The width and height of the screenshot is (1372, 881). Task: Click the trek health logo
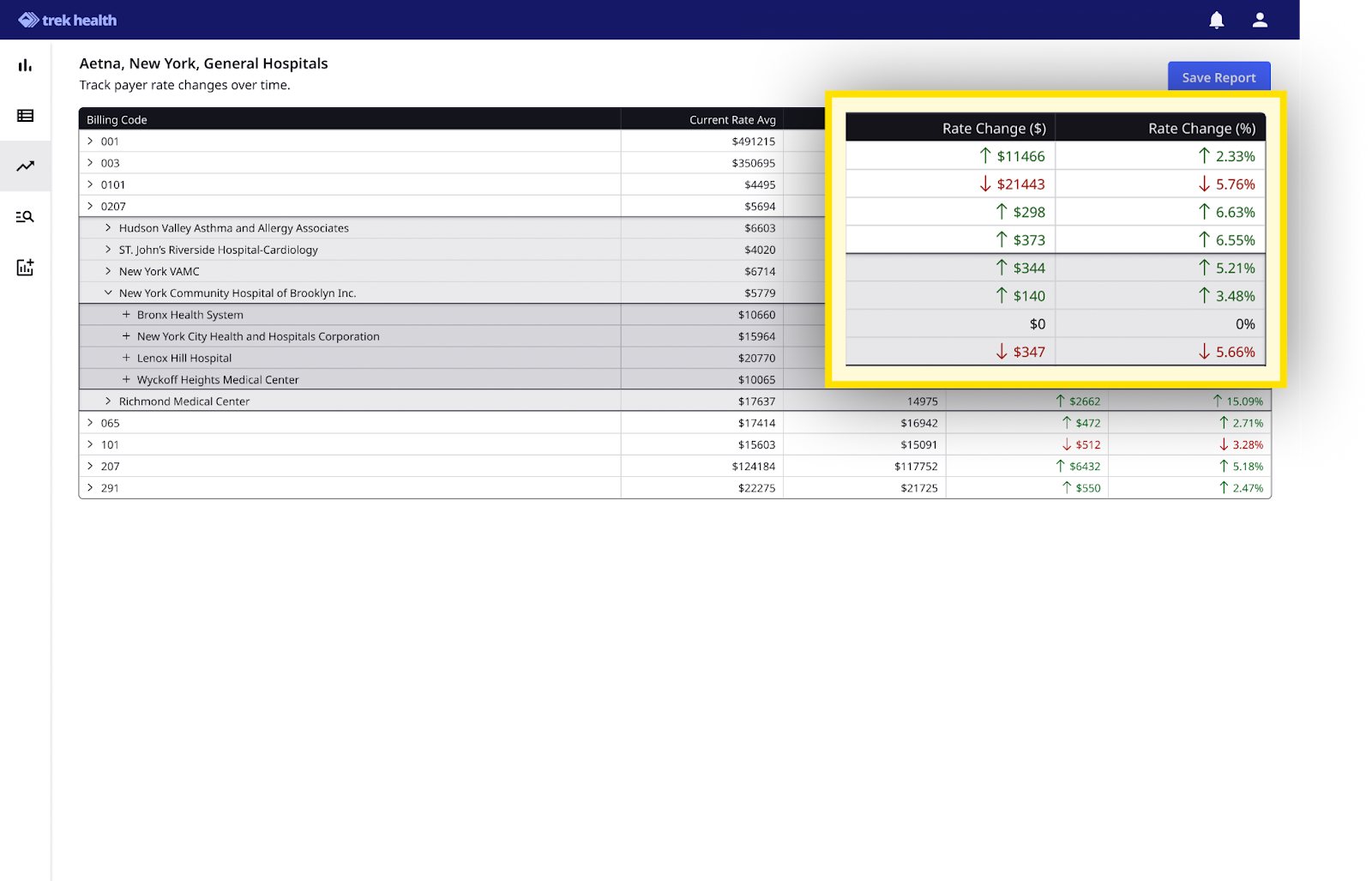(x=68, y=20)
